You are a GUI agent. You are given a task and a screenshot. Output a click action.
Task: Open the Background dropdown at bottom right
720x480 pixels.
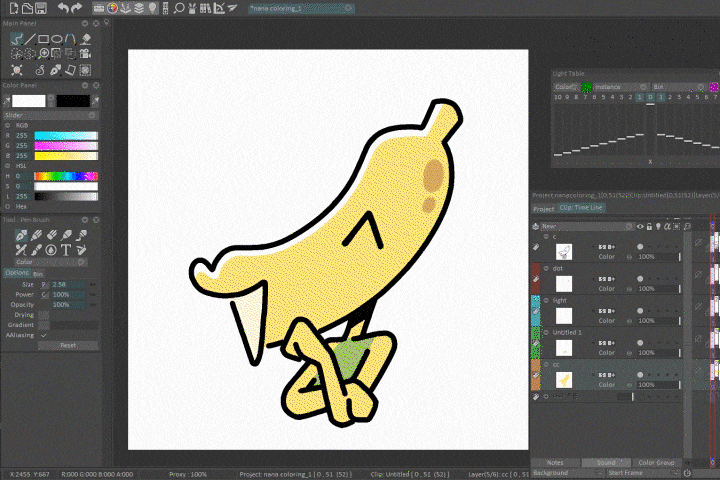[x=568, y=472]
